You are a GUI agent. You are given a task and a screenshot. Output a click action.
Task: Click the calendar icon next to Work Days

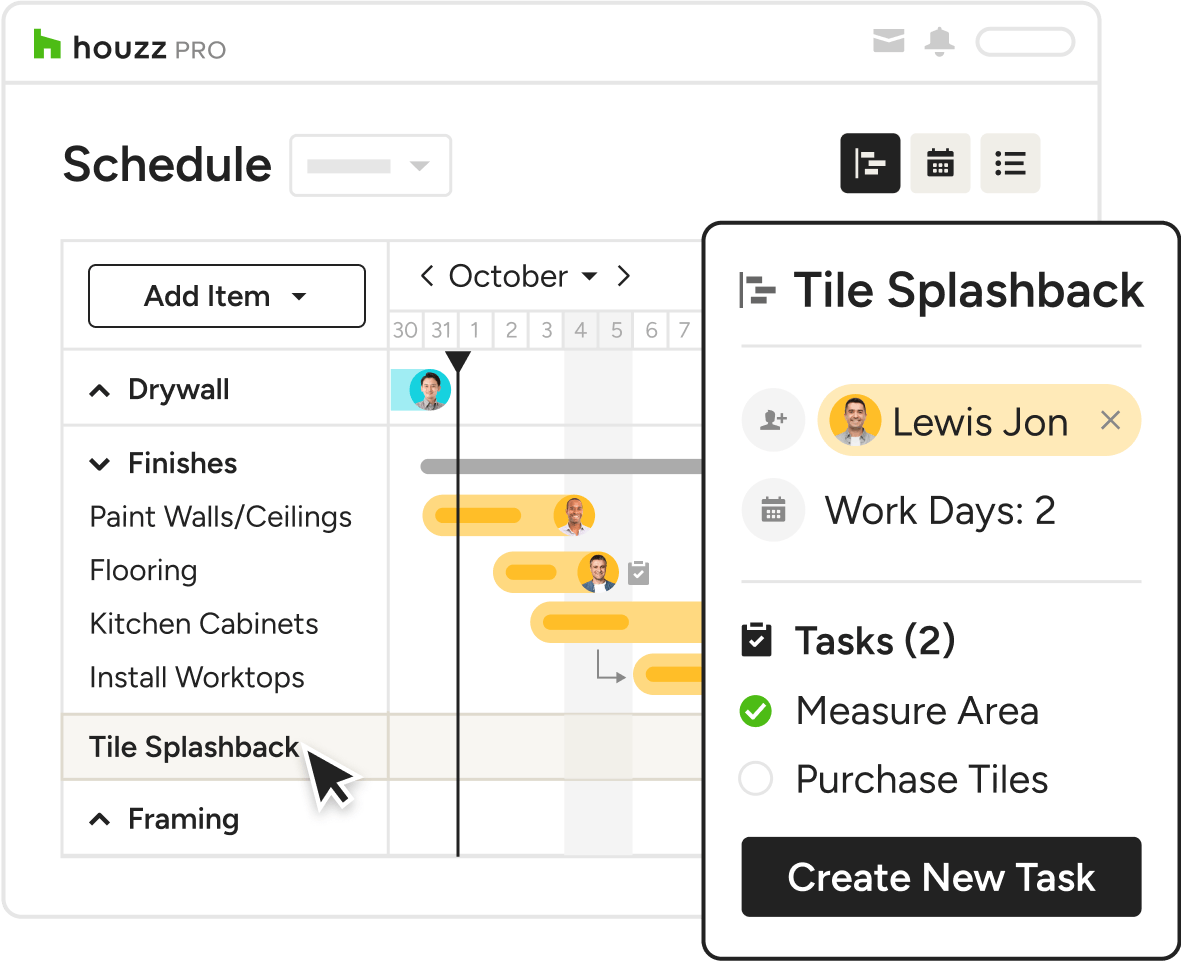point(773,510)
